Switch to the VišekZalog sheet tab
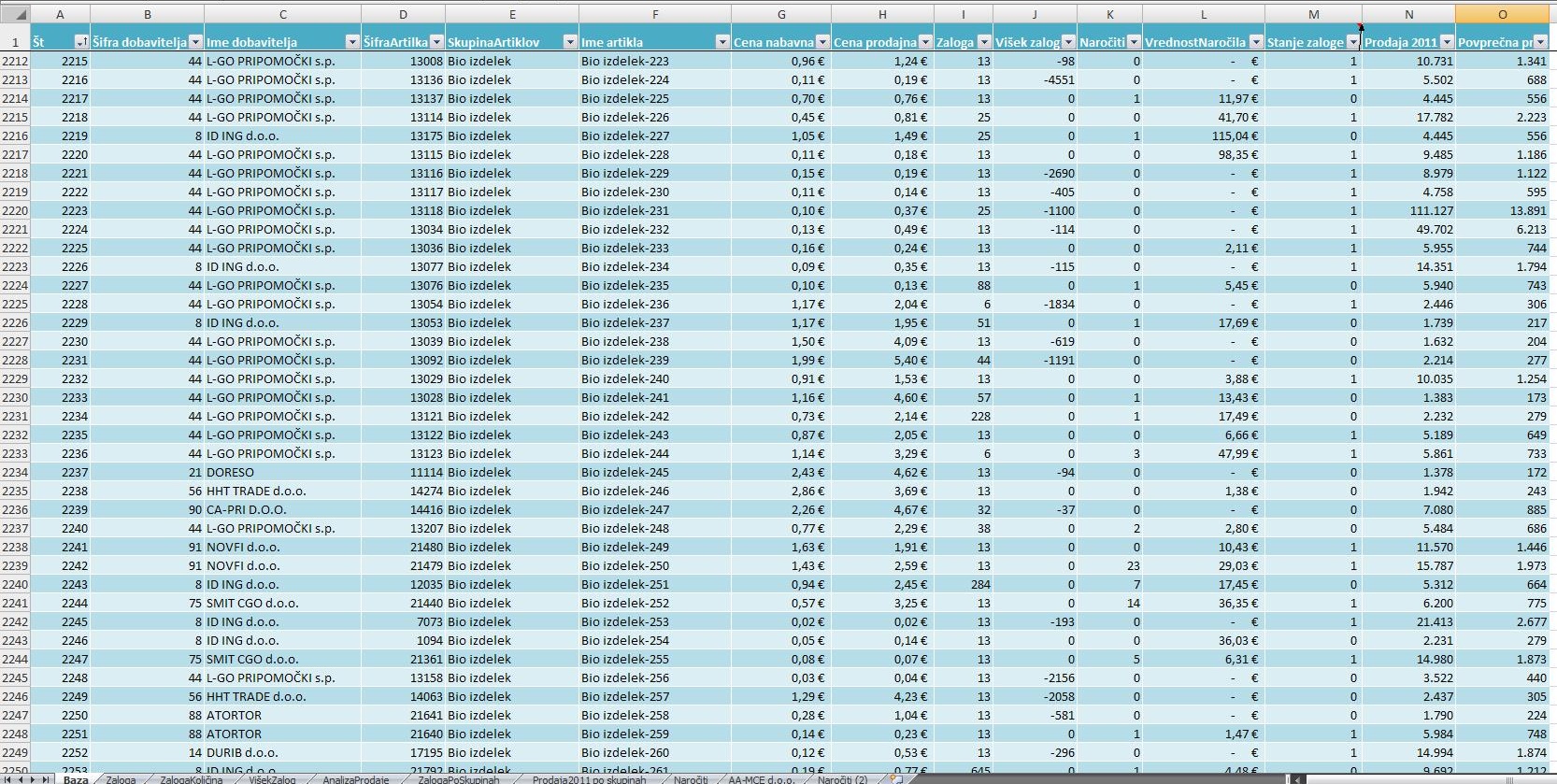1557x784 pixels. tap(272, 779)
